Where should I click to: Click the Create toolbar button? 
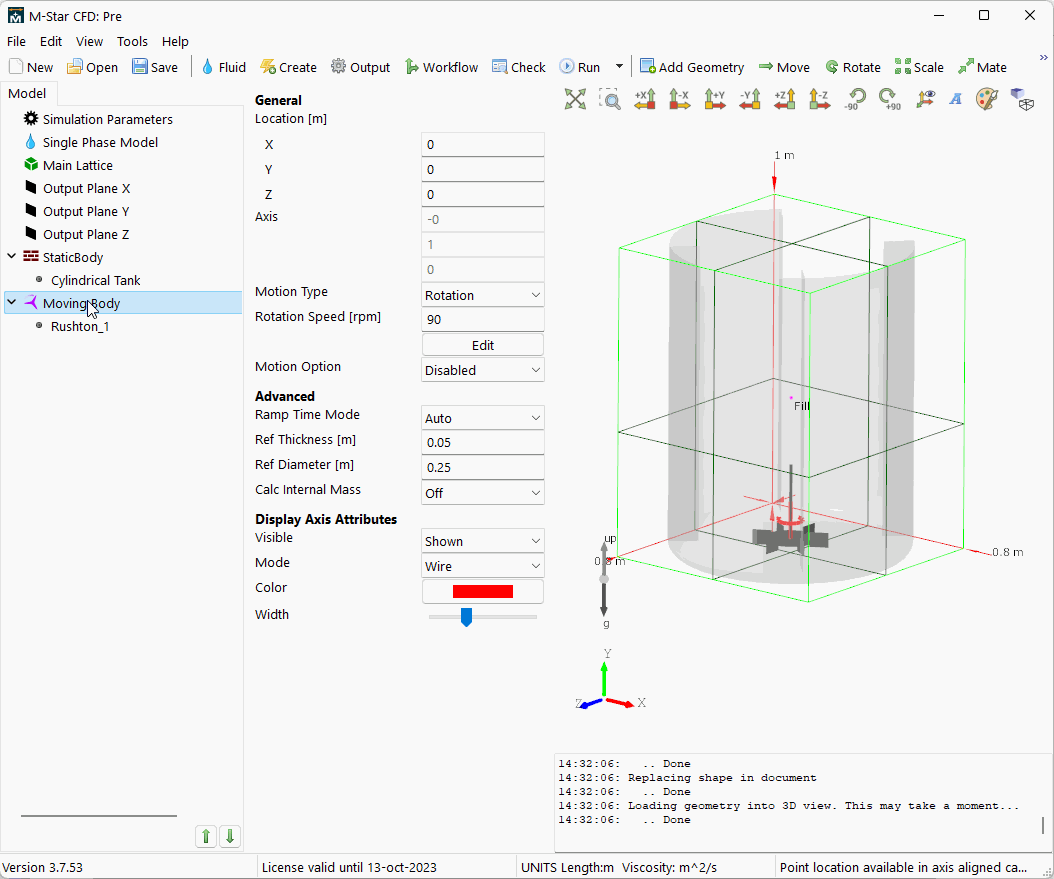coord(288,67)
